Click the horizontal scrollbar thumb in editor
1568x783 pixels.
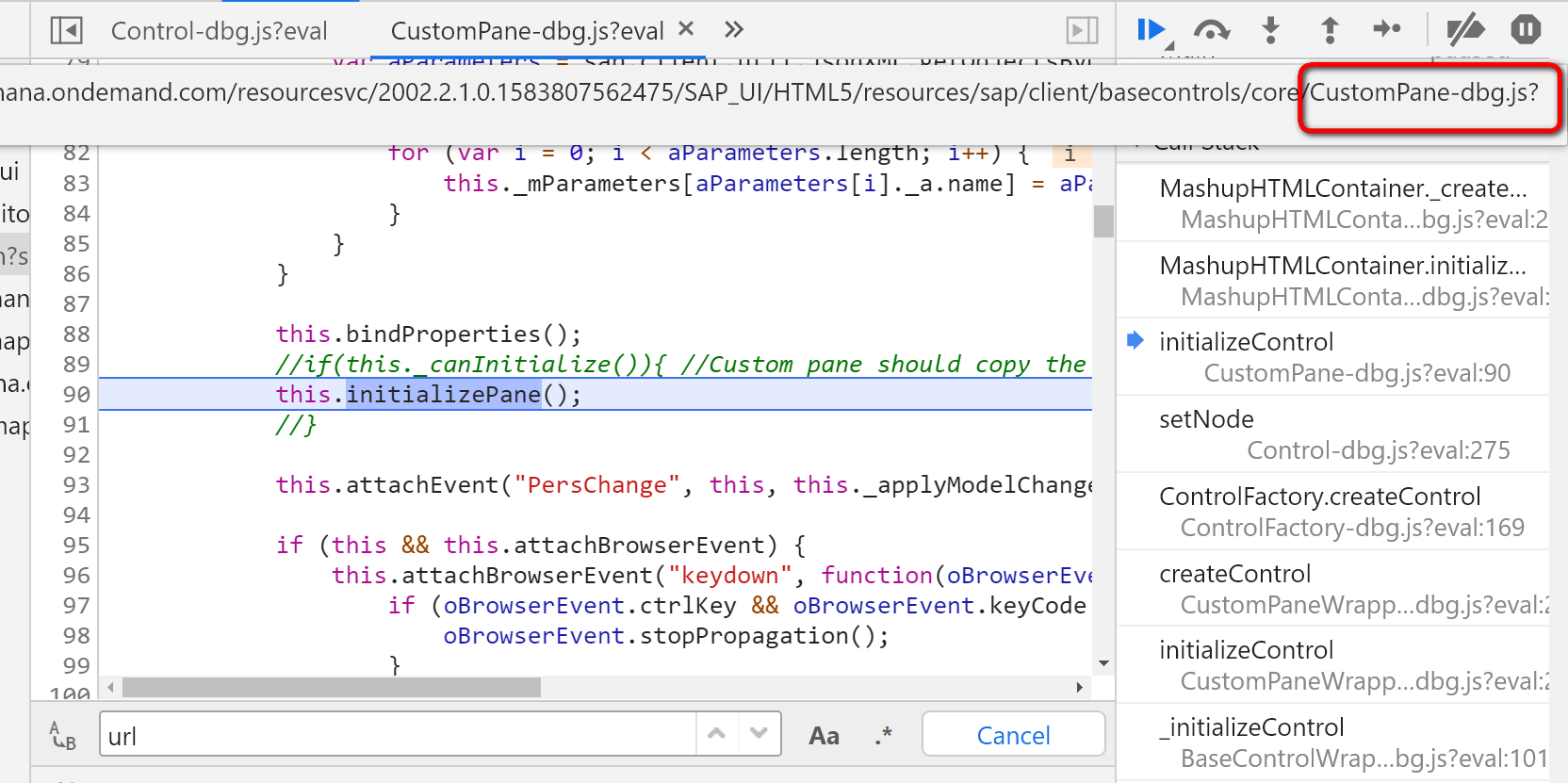(x=332, y=688)
